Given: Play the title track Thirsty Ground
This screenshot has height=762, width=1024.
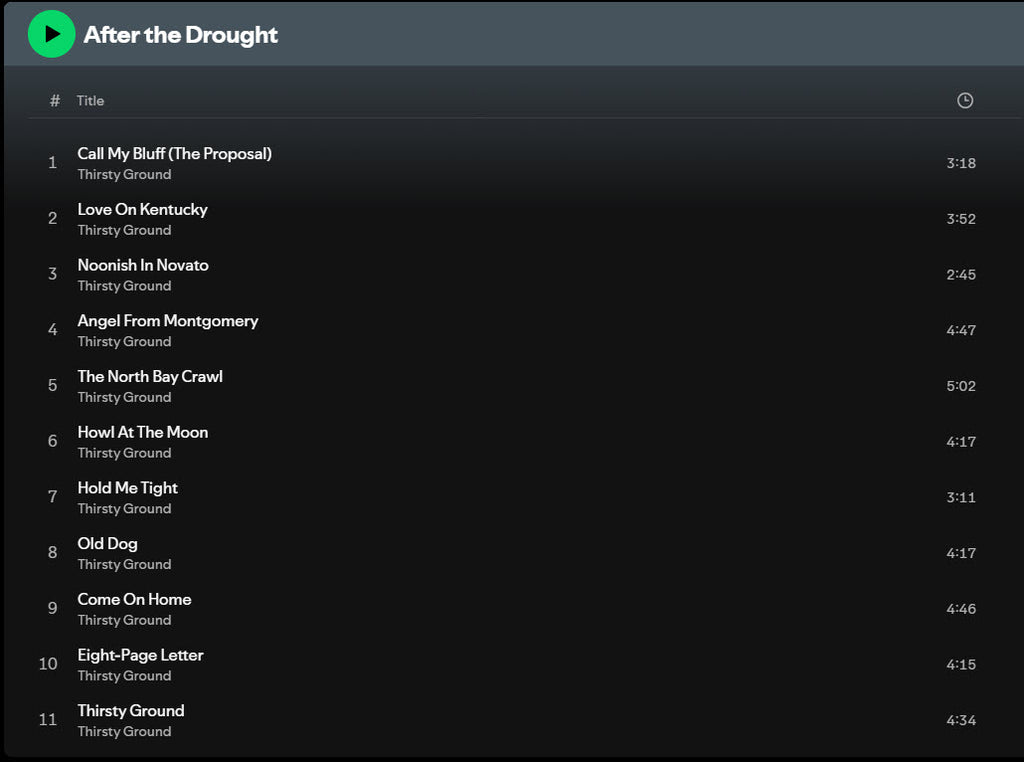Looking at the screenshot, I should pyautogui.click(x=131, y=710).
